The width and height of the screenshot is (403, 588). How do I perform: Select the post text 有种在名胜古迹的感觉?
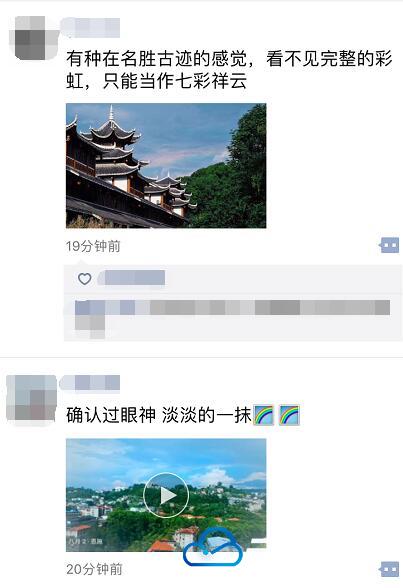[157, 59]
